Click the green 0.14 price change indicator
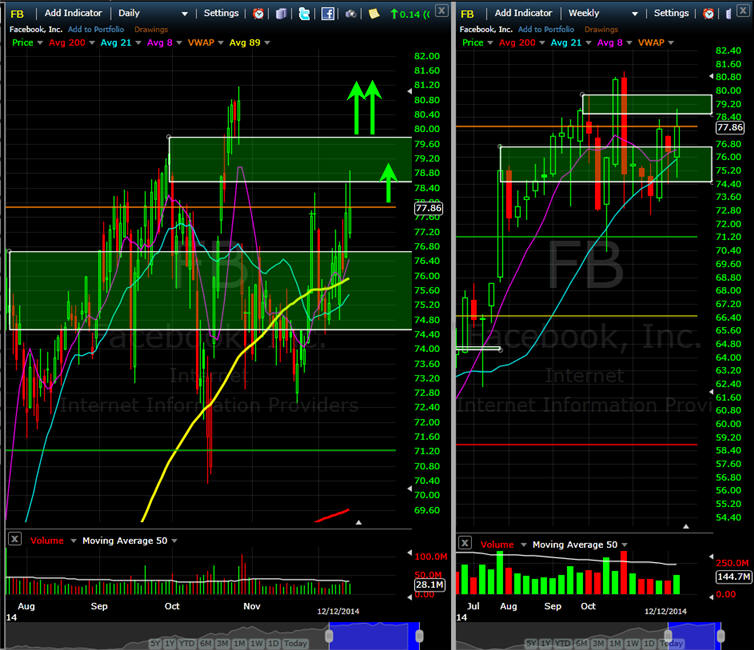754x650 pixels. (x=410, y=14)
